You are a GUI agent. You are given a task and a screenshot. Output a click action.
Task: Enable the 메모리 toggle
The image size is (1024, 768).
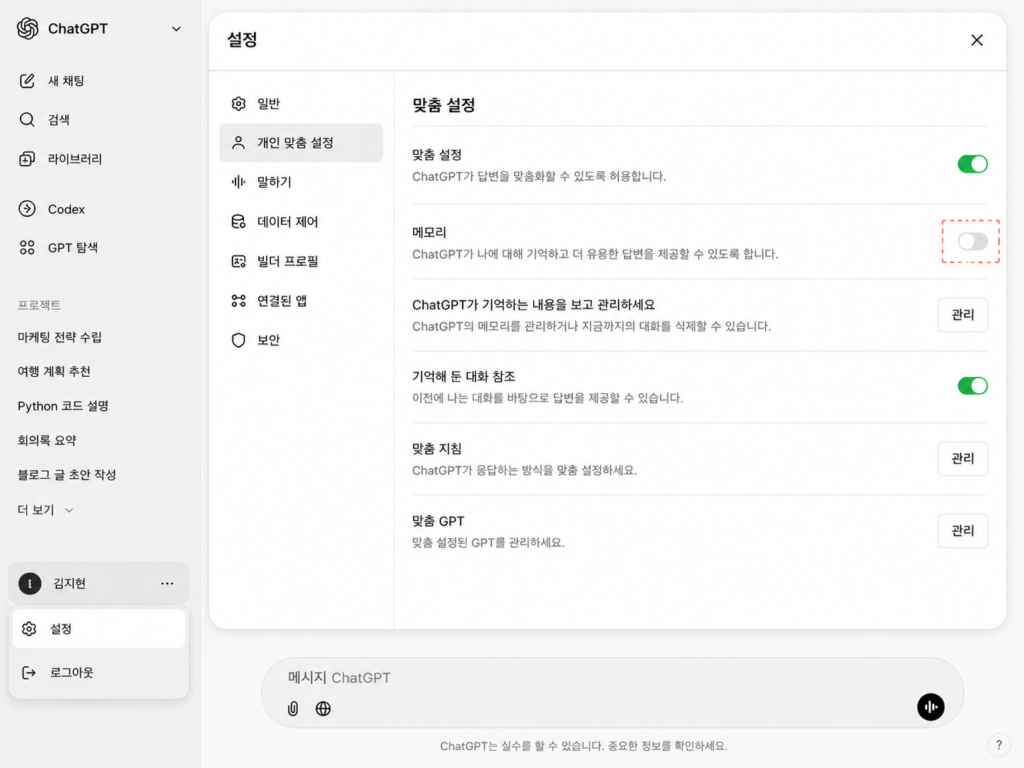coord(972,242)
